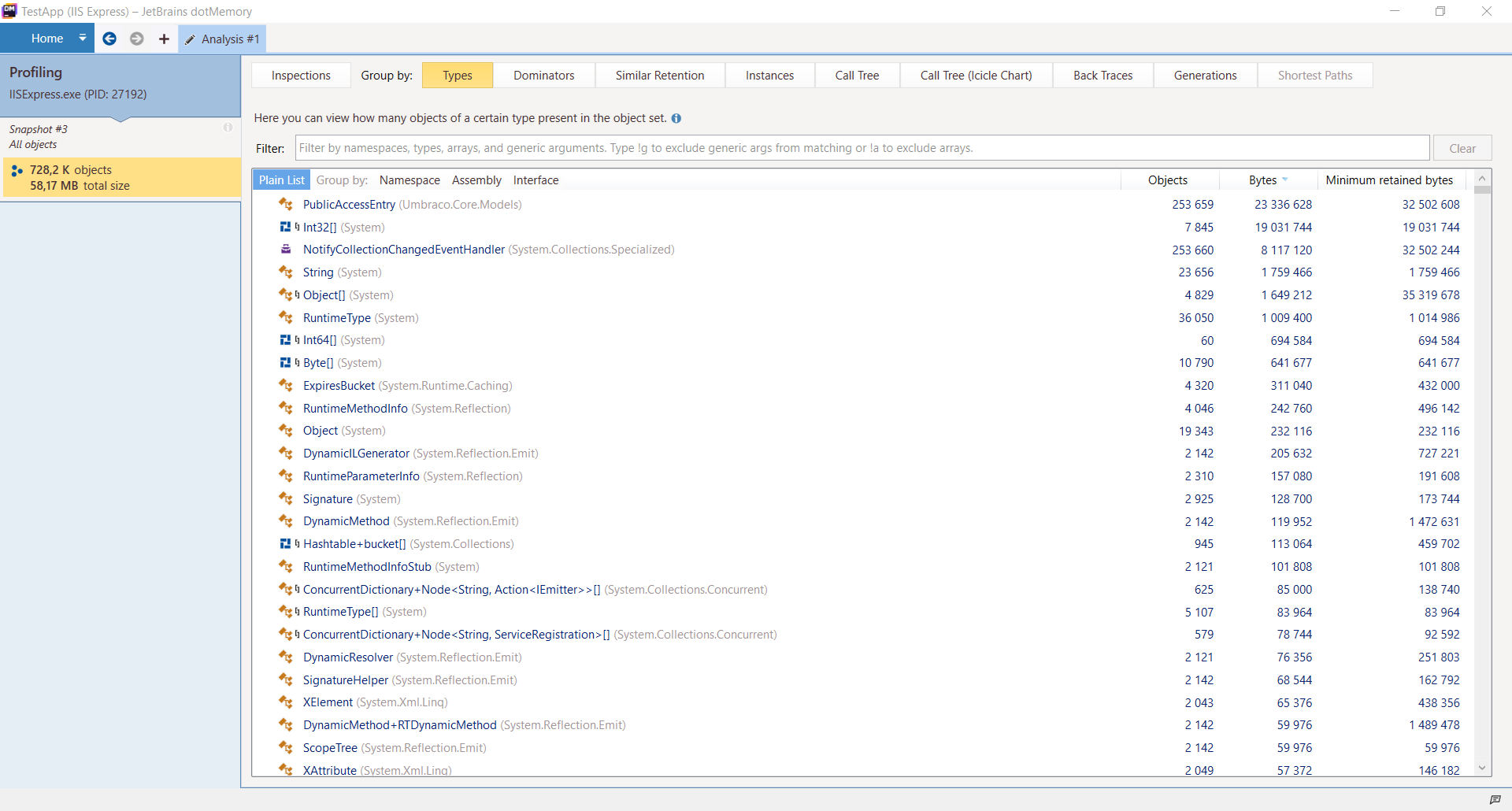Click the info icon beside Snapshot #3

pos(228,127)
